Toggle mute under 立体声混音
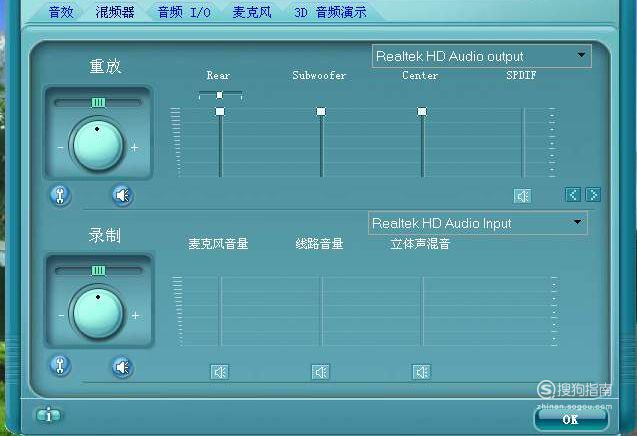The height and width of the screenshot is (436, 637). point(422,372)
